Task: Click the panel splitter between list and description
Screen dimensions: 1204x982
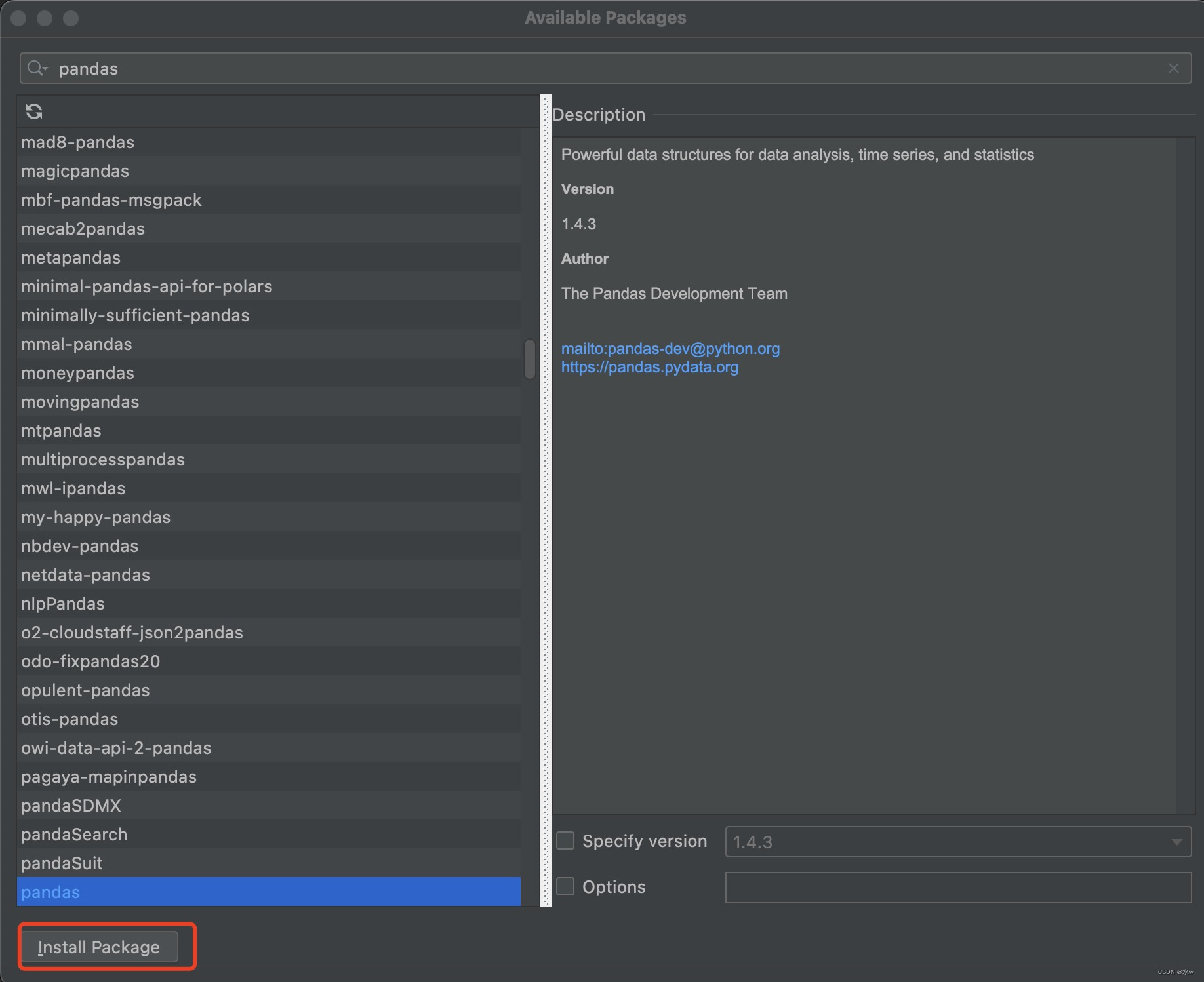Action: pyautogui.click(x=546, y=501)
